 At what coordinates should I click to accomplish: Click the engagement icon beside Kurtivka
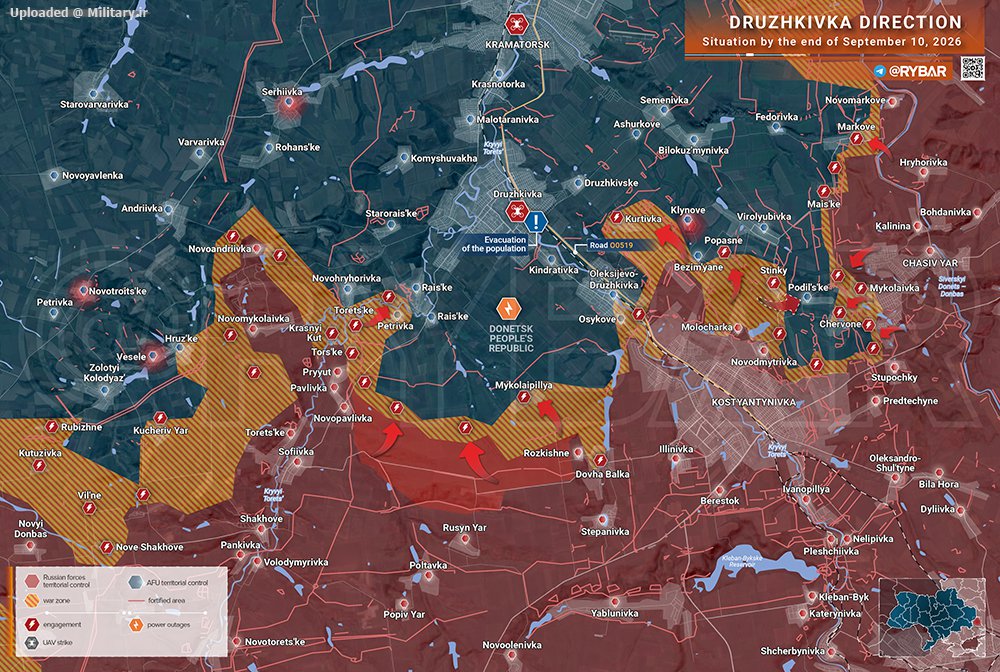coord(616,217)
